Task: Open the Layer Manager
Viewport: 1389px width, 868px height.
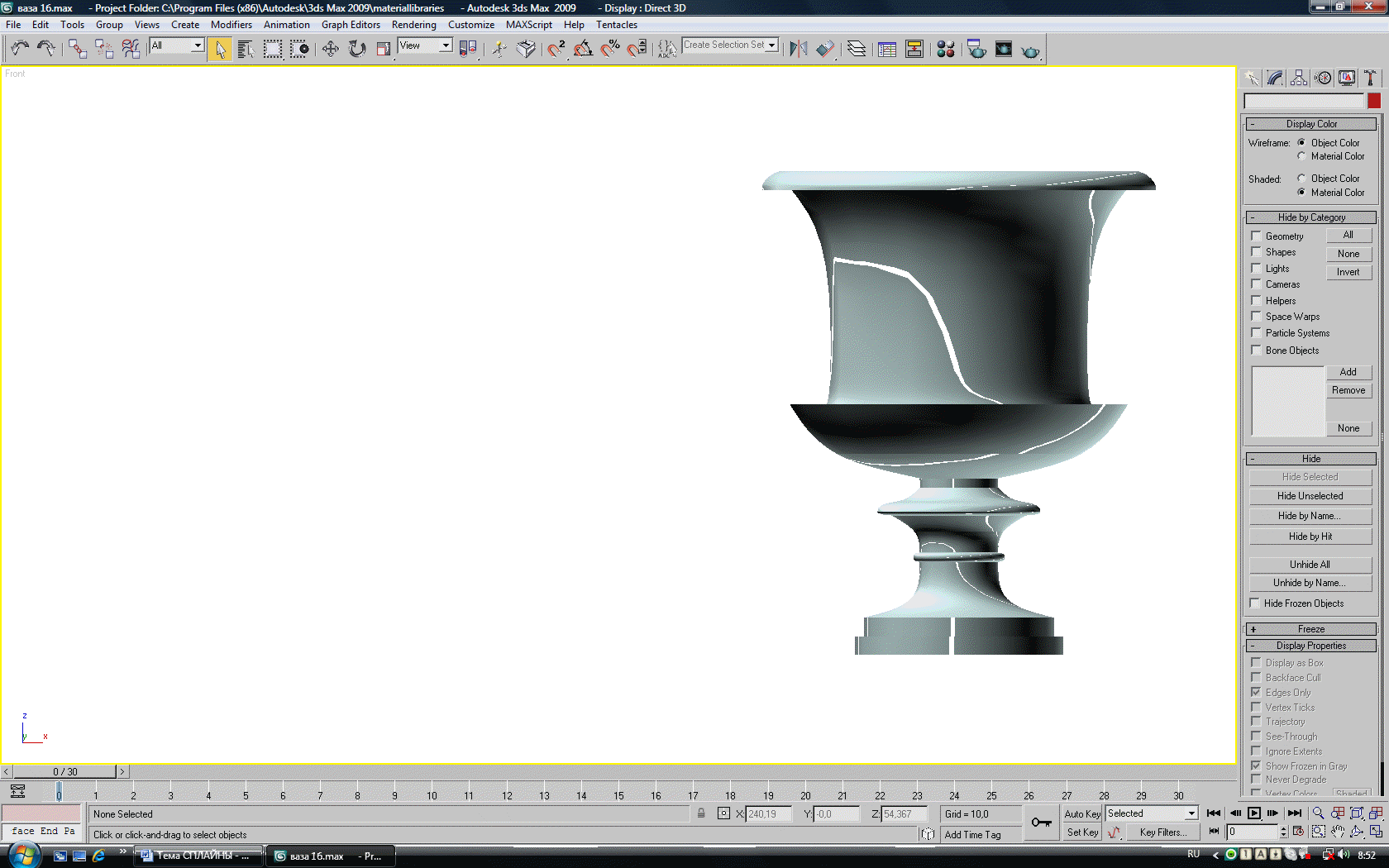Action: click(857, 50)
